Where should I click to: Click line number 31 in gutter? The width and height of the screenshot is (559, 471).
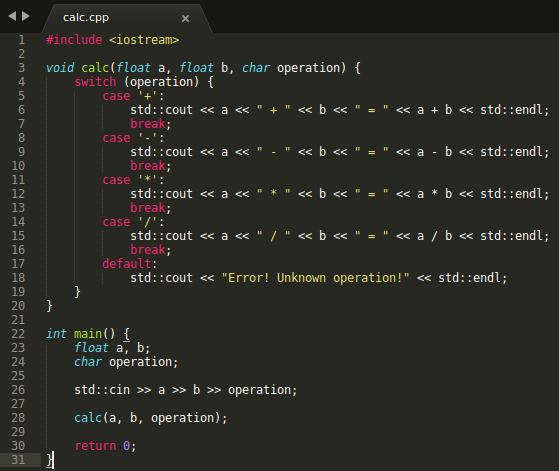[18, 460]
